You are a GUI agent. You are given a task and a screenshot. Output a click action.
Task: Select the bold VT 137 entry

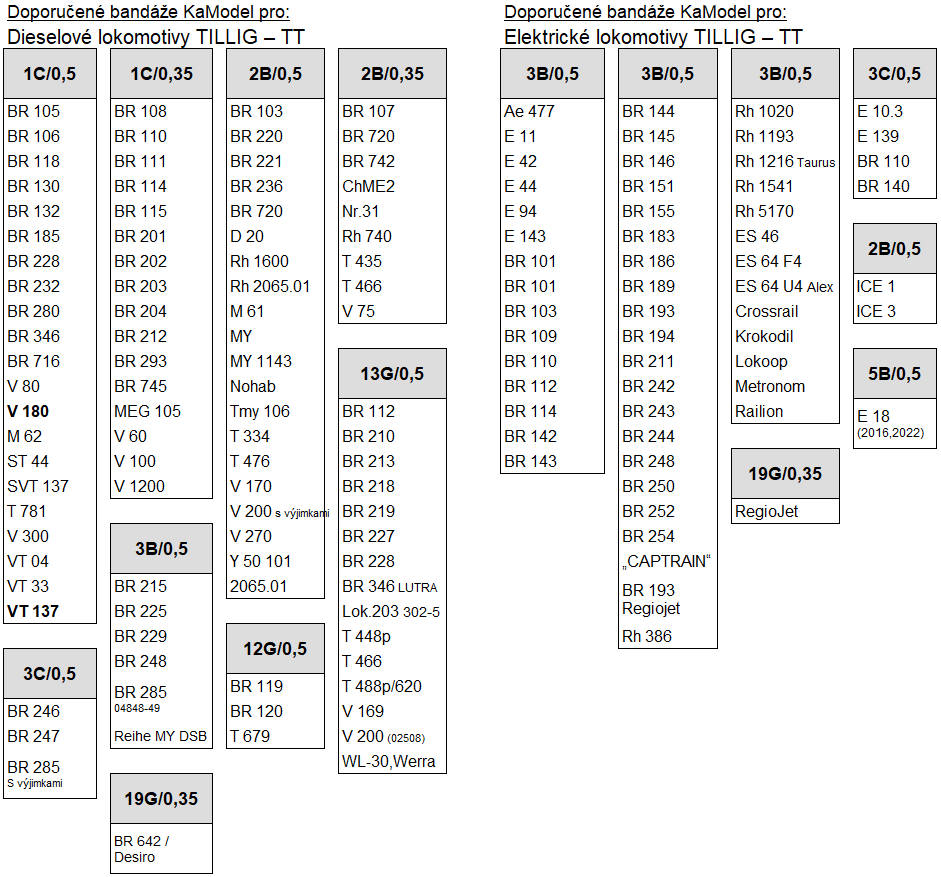[x=33, y=611]
